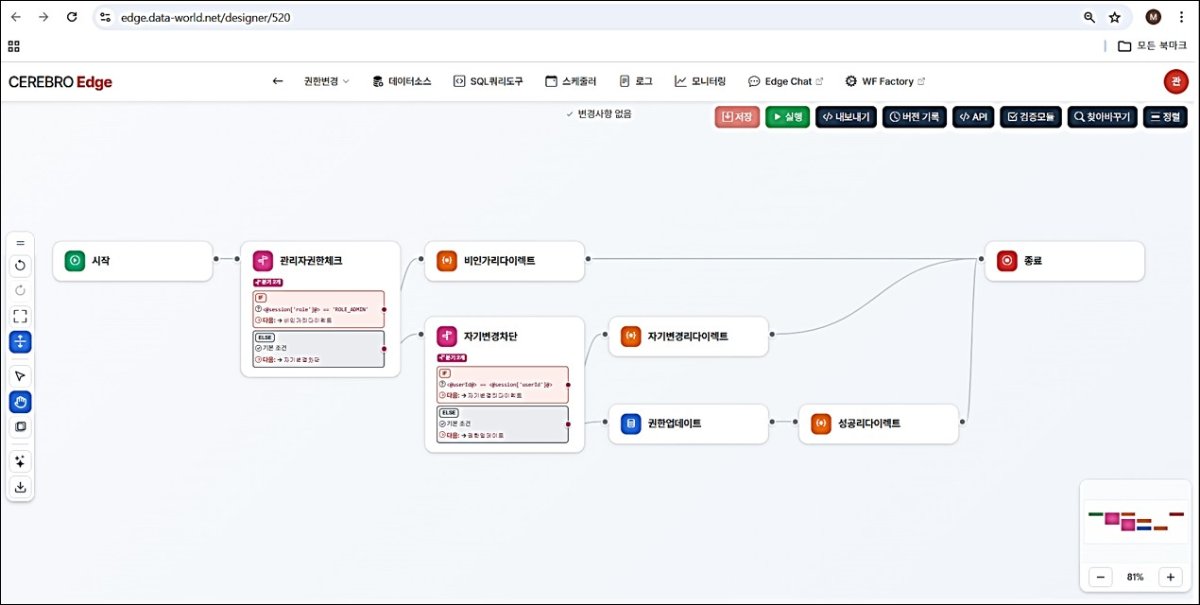Click the plus zoom-in button near 81%
Screen dimensions: 1200x605
click(1170, 577)
